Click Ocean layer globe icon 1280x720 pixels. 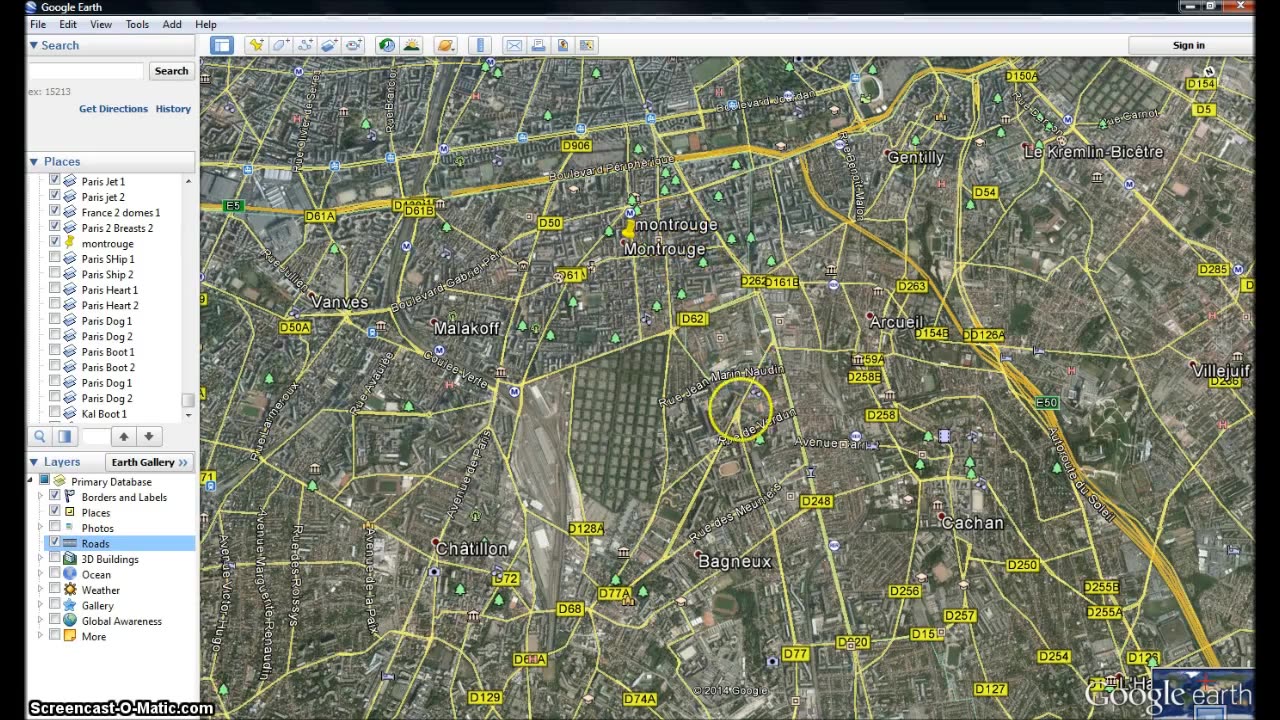pos(70,574)
